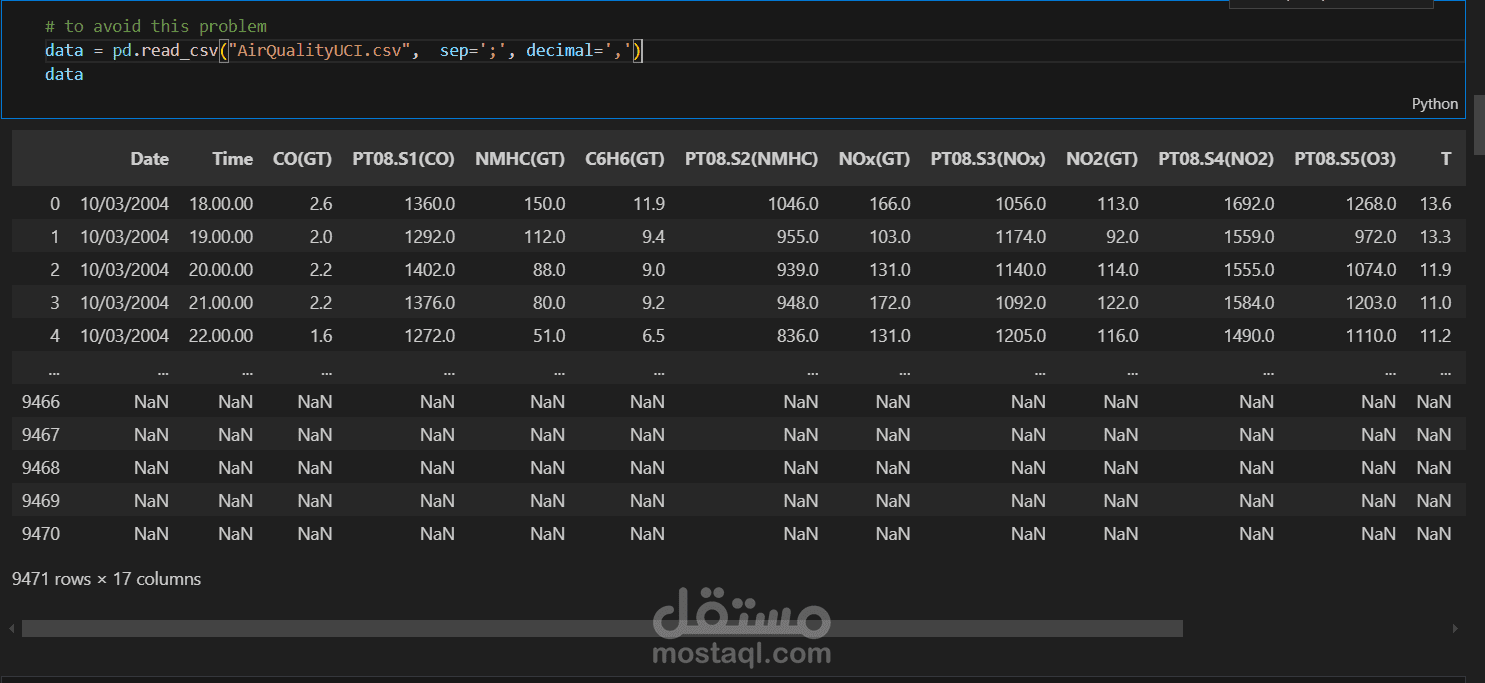Click the NMHC(GT) value 51.0
Screen dimensions: 1485x683
pyautogui.click(x=549, y=336)
